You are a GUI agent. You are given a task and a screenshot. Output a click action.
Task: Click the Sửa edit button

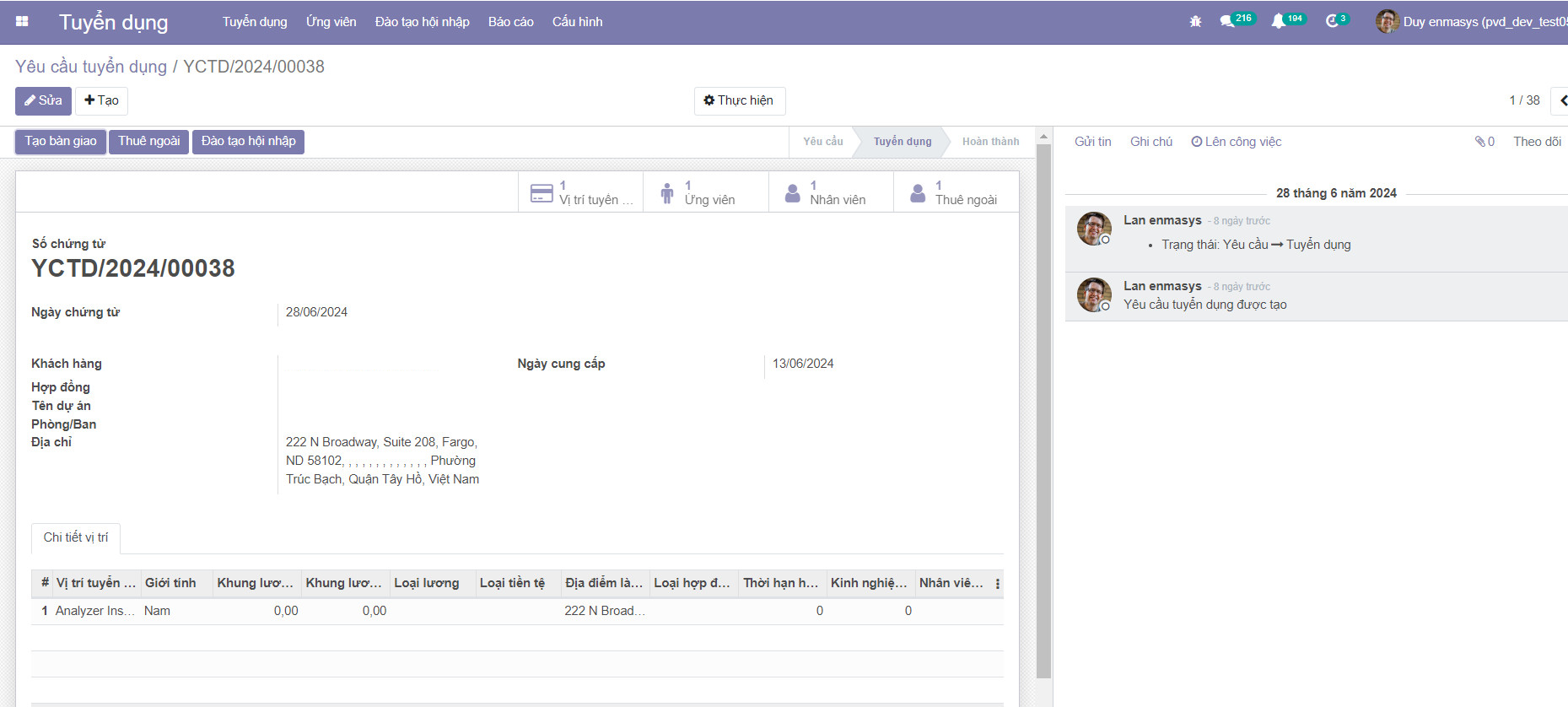pyautogui.click(x=43, y=100)
